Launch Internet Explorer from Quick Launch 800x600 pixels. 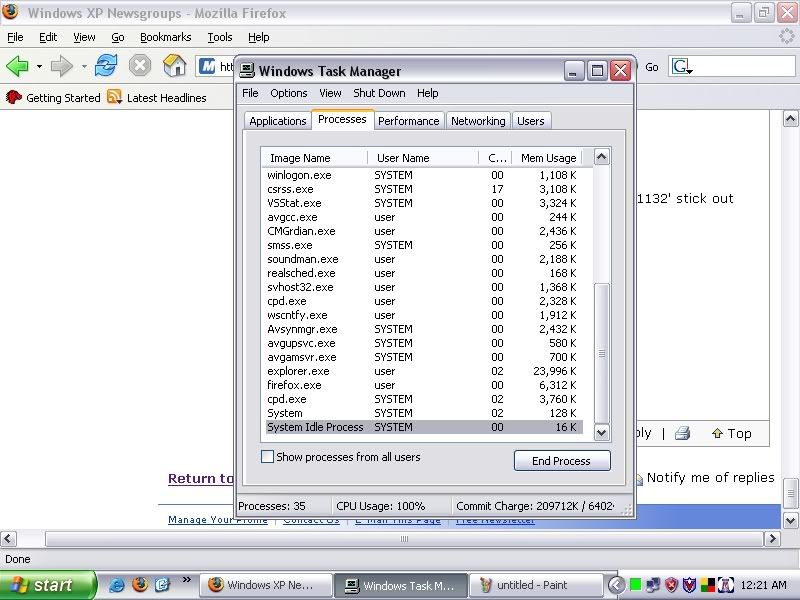[117, 585]
